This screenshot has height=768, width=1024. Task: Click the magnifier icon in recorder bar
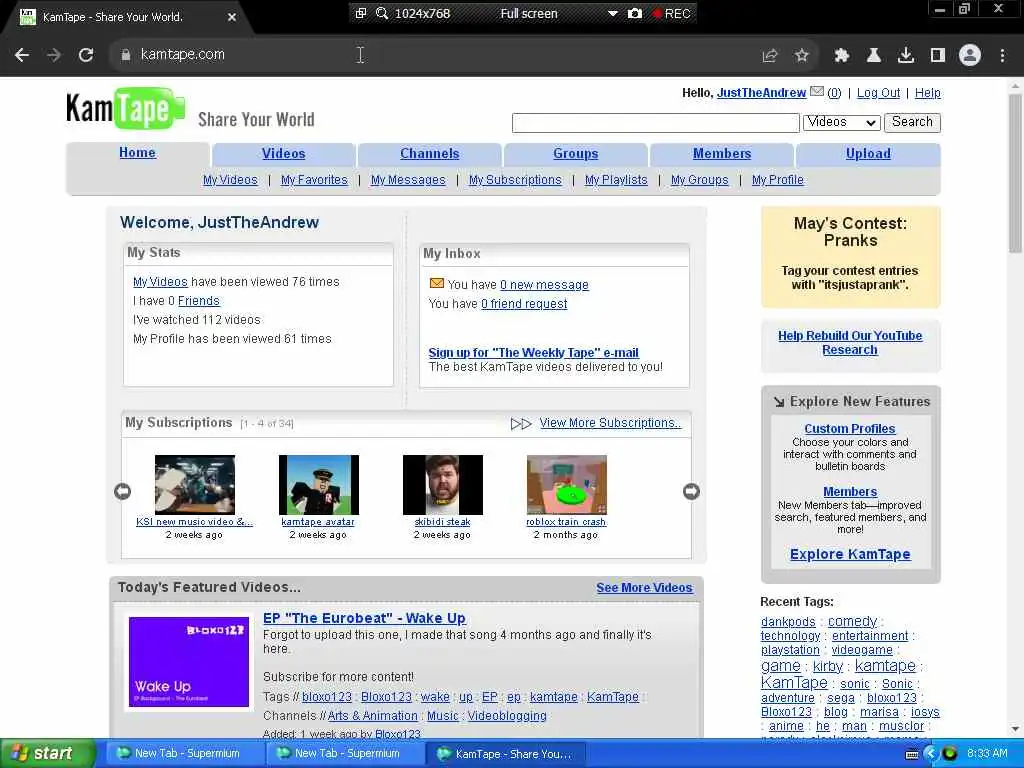382,13
